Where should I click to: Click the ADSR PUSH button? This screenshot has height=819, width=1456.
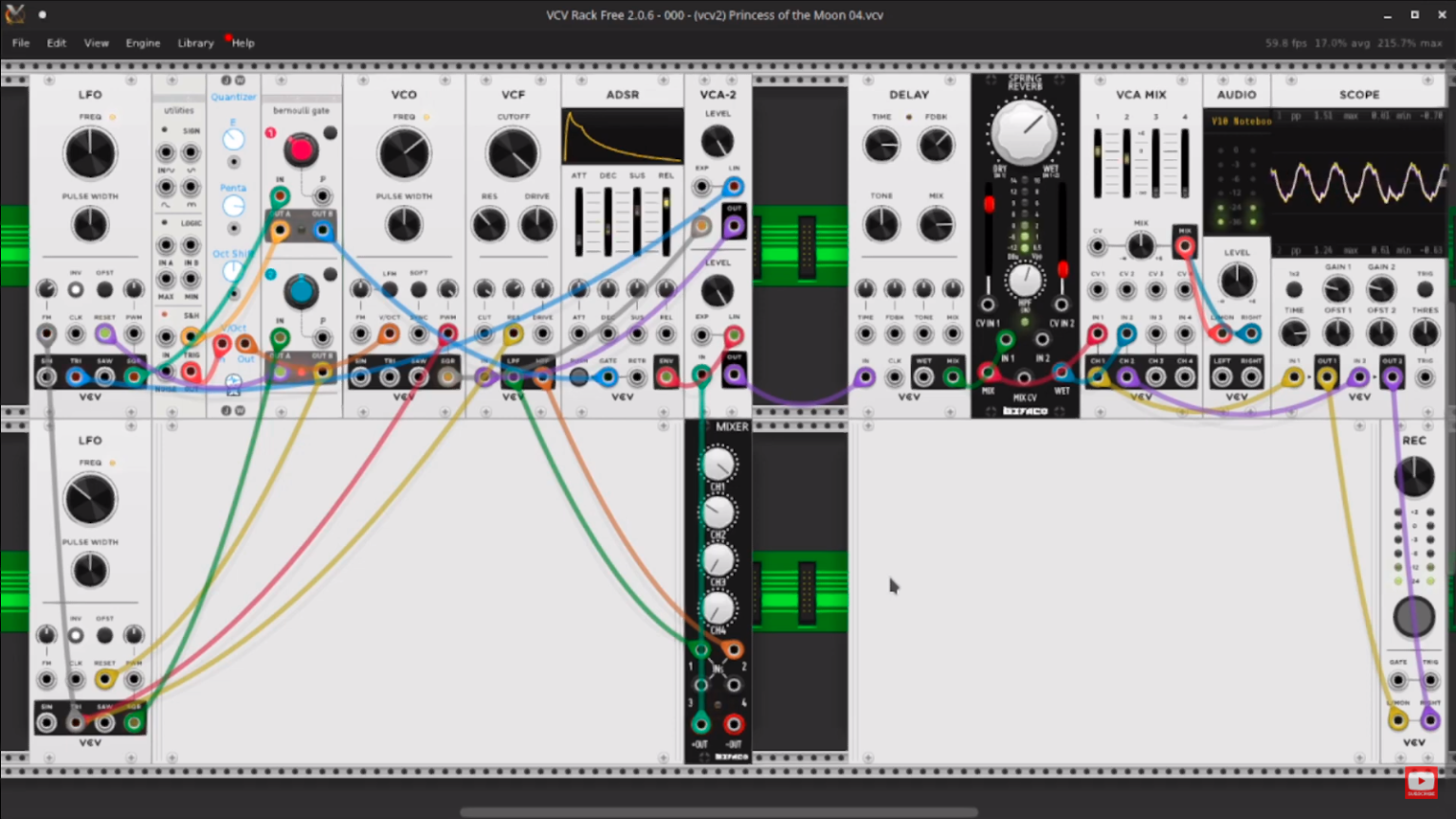point(578,377)
